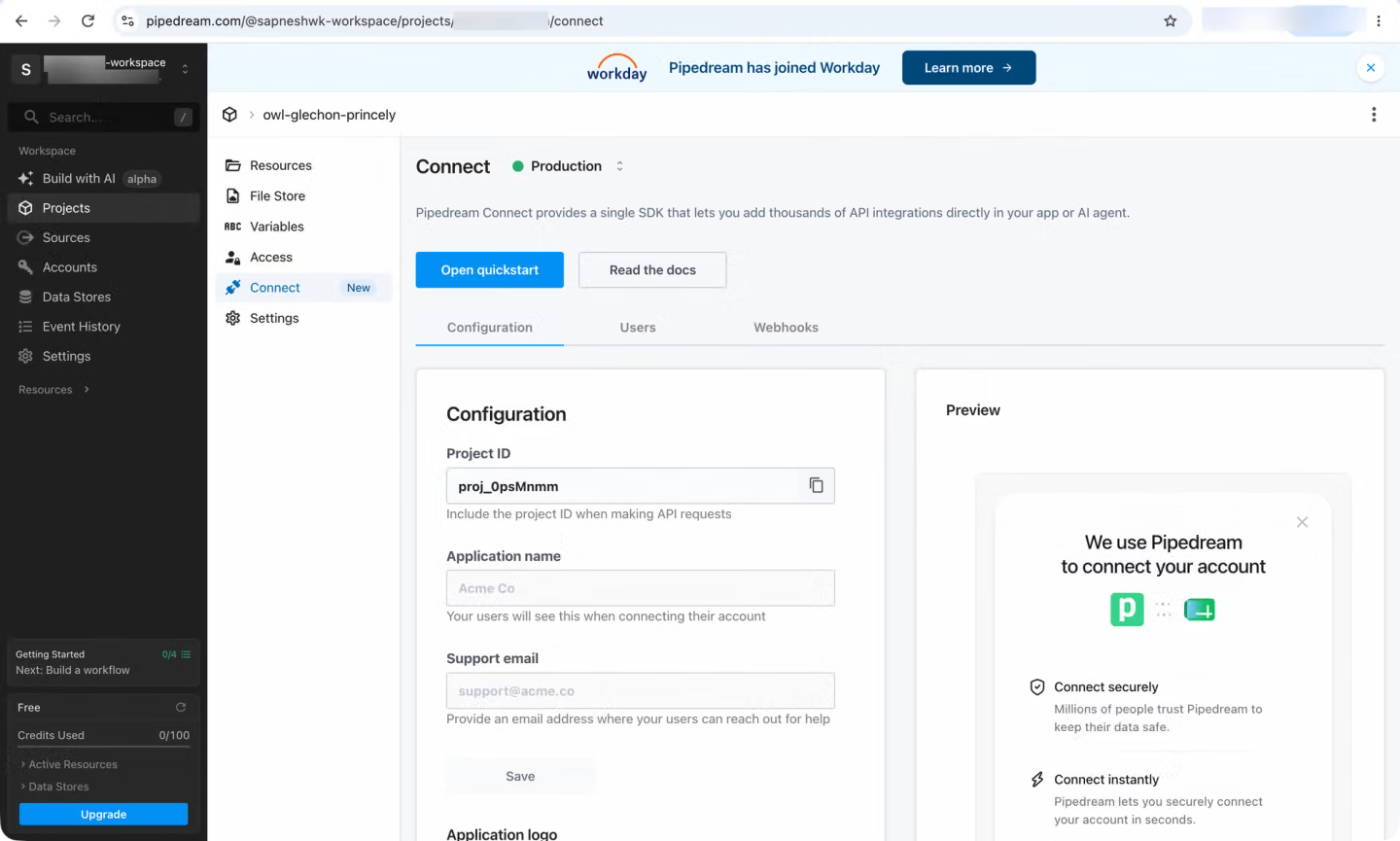This screenshot has width=1400, height=841.
Task: Click the Connect plug icon
Action: tap(233, 288)
